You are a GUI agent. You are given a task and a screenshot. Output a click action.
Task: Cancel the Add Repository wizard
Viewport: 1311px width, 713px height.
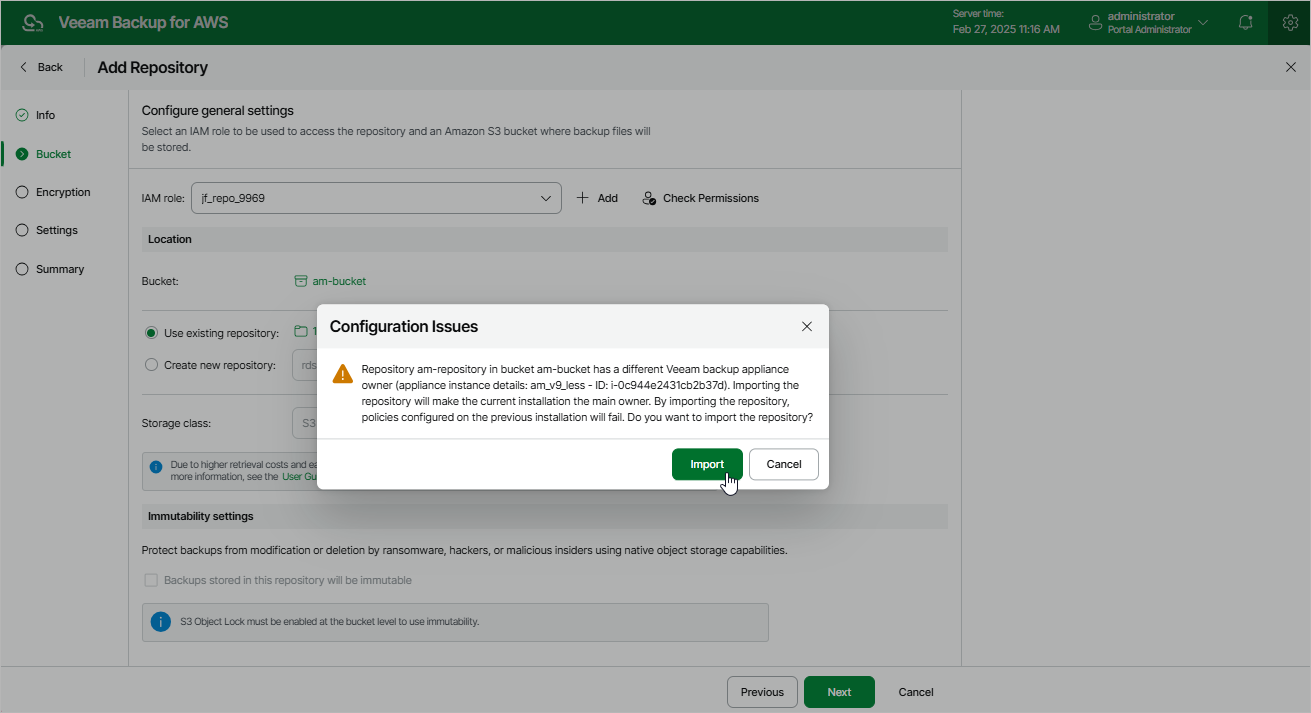916,692
